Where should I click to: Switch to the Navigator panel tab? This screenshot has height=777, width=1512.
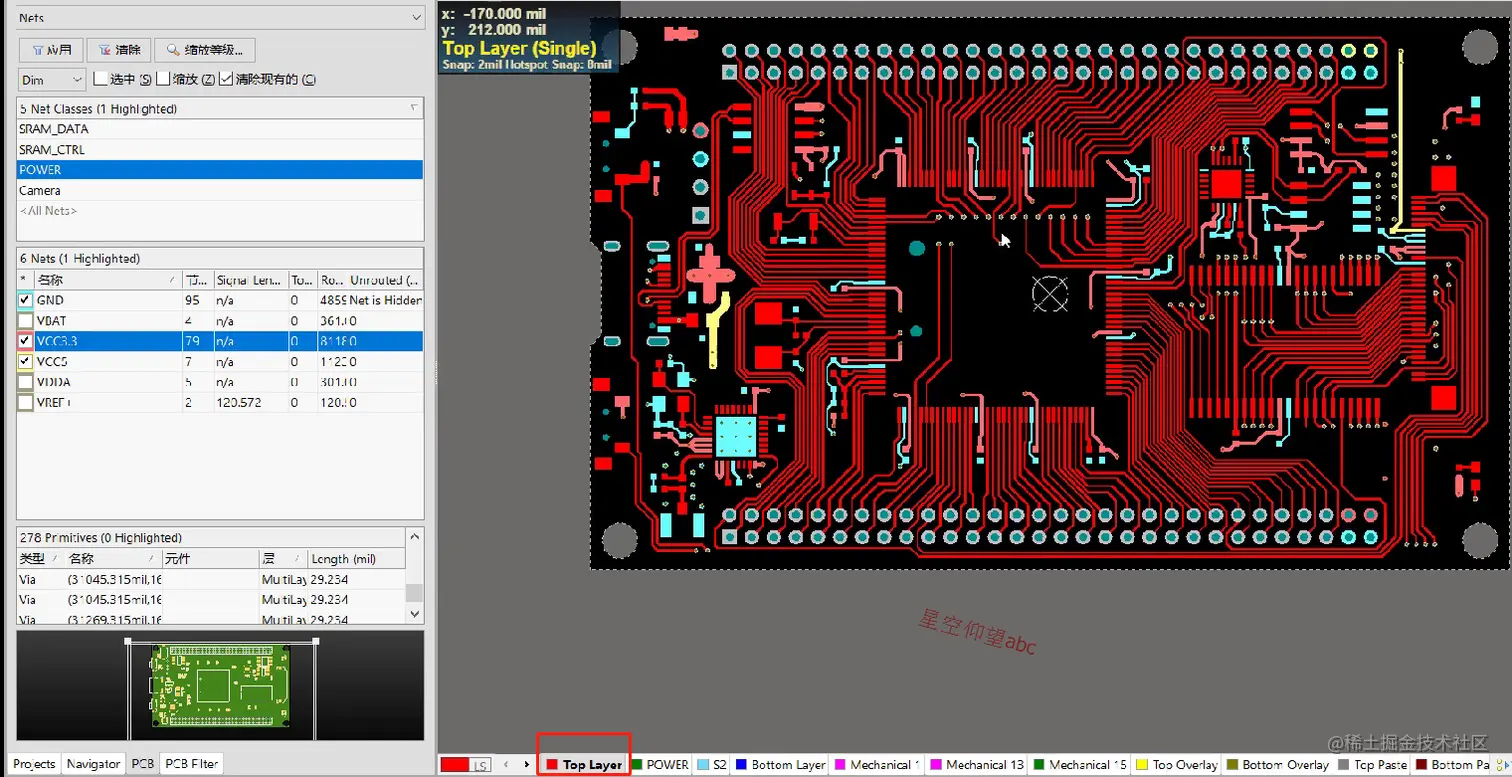[x=93, y=764]
